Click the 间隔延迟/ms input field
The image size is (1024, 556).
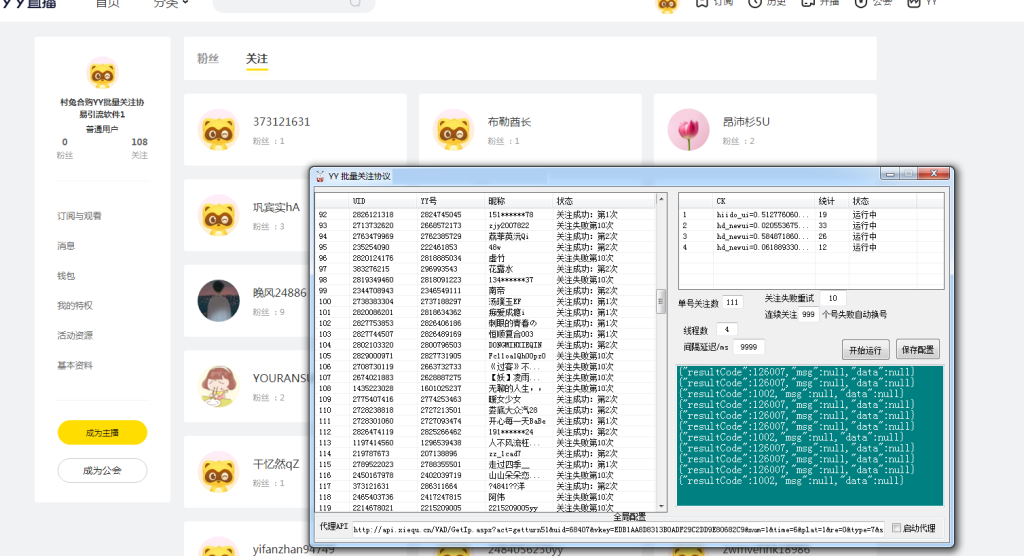click(748, 347)
